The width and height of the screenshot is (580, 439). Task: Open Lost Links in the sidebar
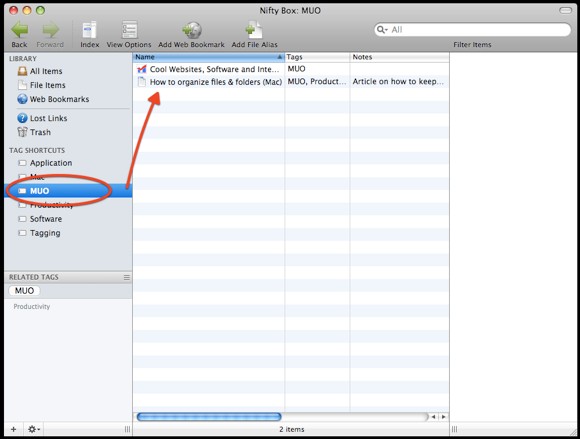(x=48, y=118)
